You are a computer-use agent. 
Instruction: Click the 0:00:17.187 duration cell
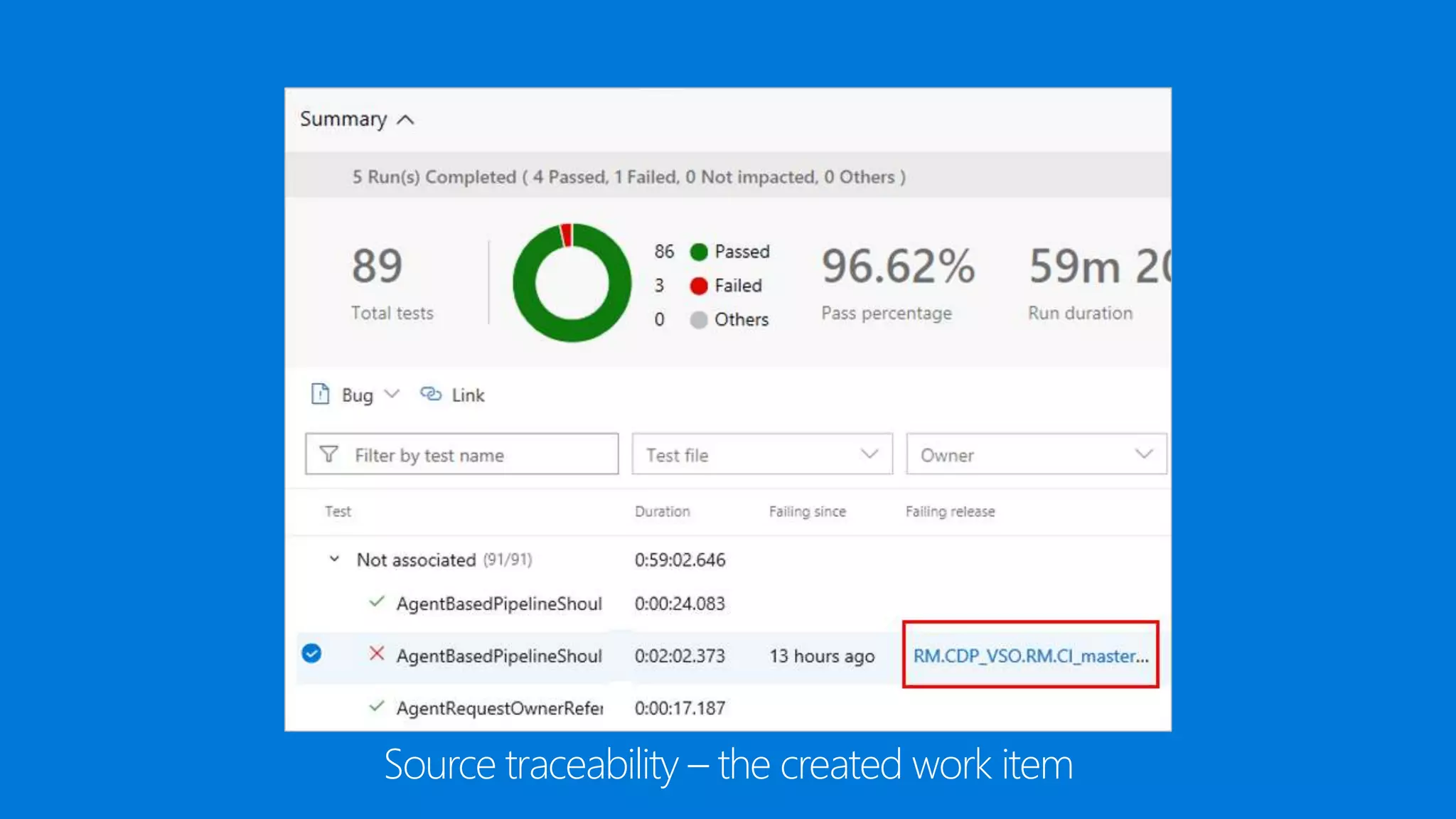point(680,708)
